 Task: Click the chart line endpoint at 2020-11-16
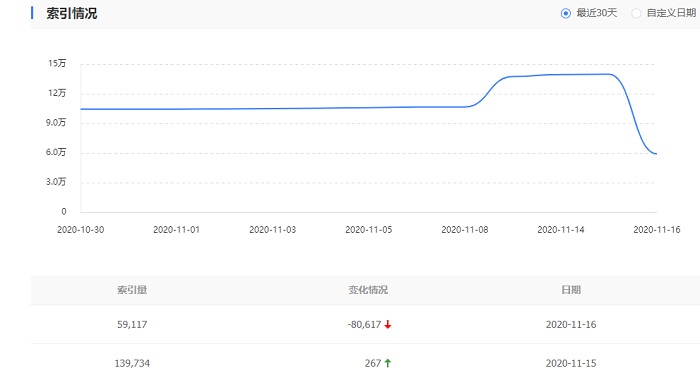click(656, 154)
